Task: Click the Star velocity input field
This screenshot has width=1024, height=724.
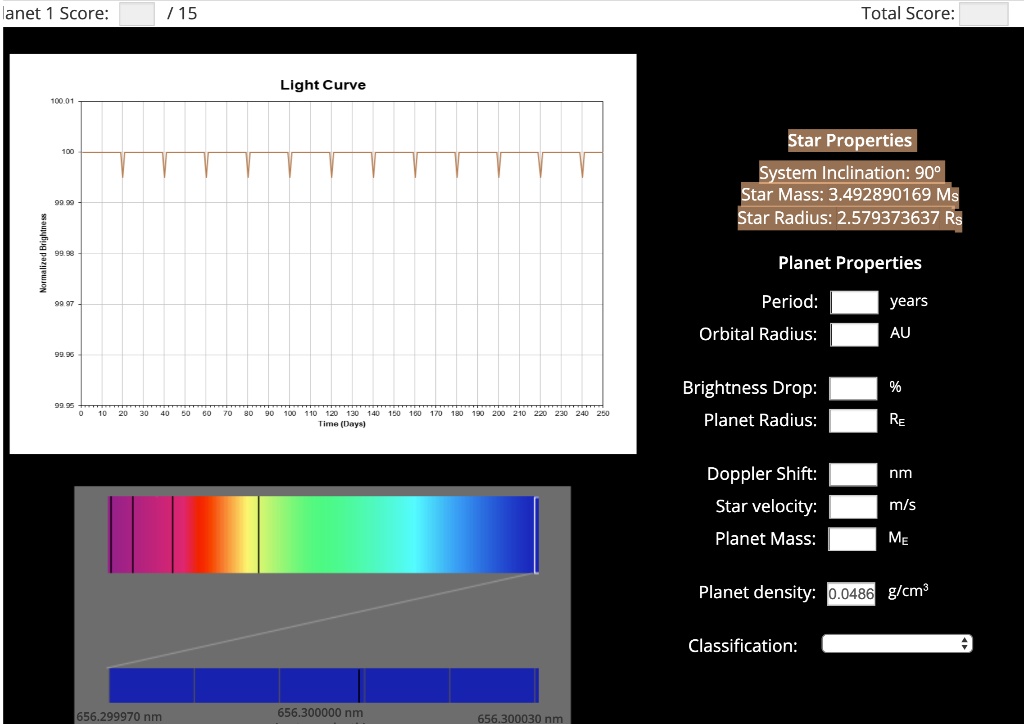Action: coord(853,506)
